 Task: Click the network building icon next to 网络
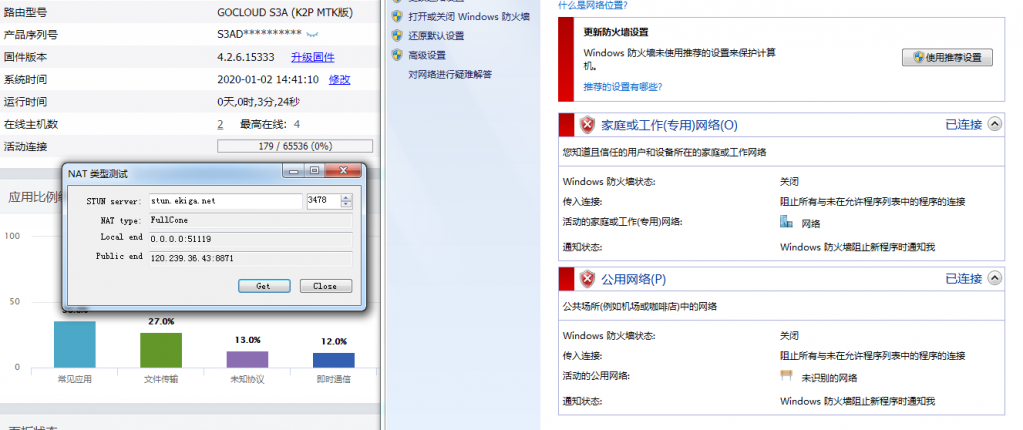787,223
